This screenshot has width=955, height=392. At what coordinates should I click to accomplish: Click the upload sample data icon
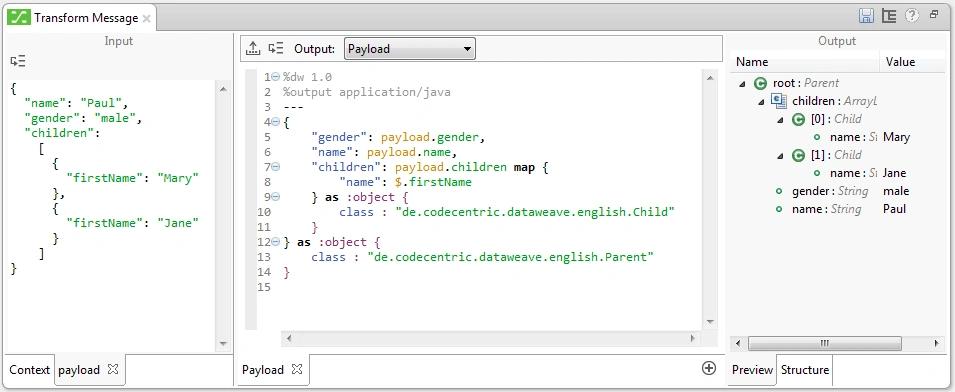pyautogui.click(x=253, y=49)
